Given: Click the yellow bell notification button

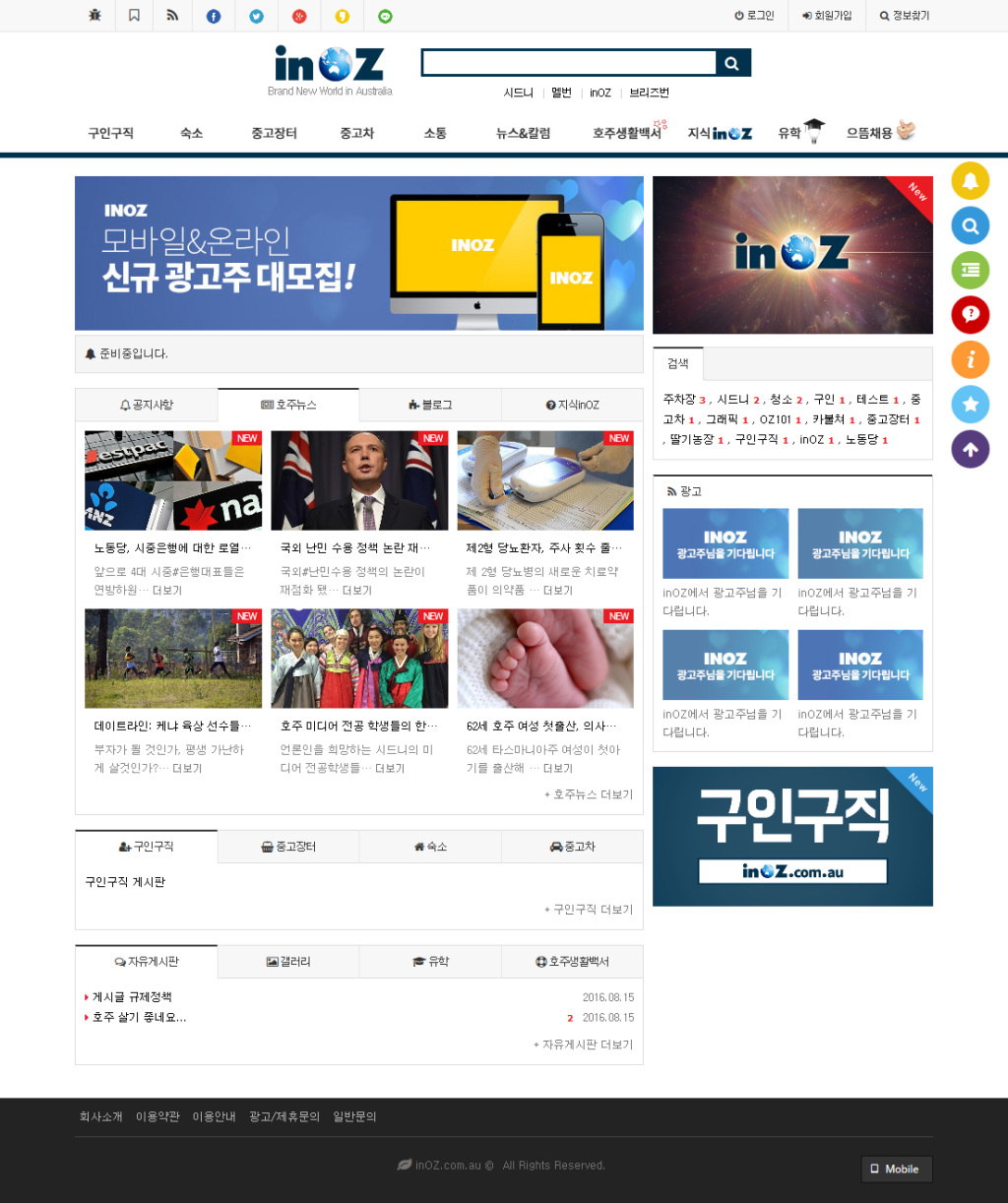Looking at the screenshot, I should click(970, 180).
